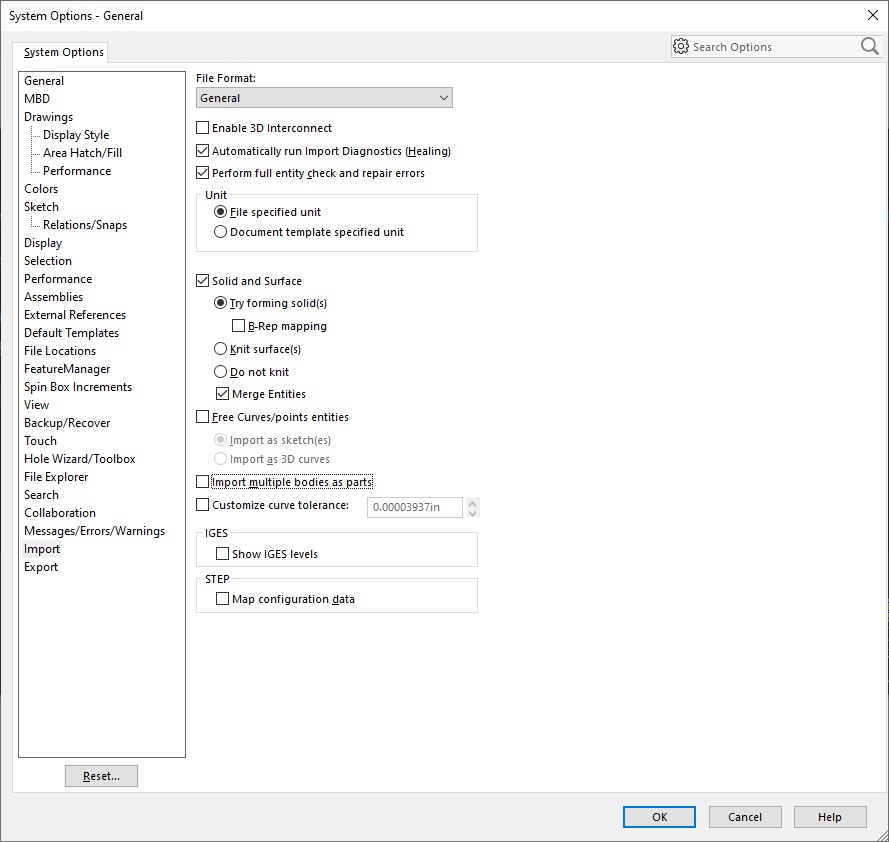
Task: Select Performance under Drawings
Action: 77,171
